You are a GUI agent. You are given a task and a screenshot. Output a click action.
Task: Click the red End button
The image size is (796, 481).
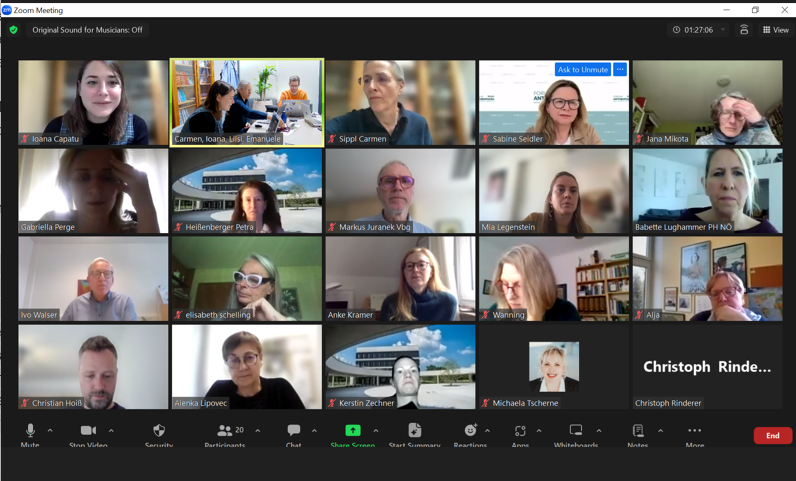[x=772, y=436]
